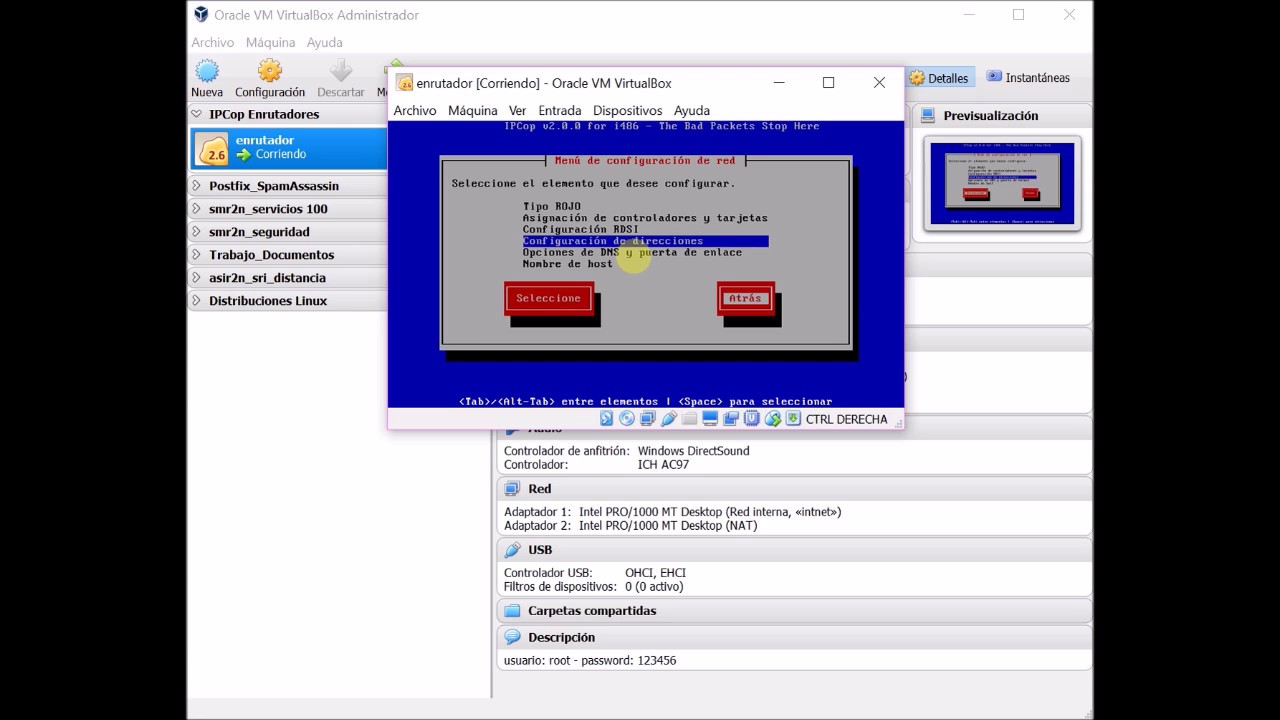The image size is (1280, 720).
Task: Click the Previsualización panel header
Action: (x=1001, y=116)
